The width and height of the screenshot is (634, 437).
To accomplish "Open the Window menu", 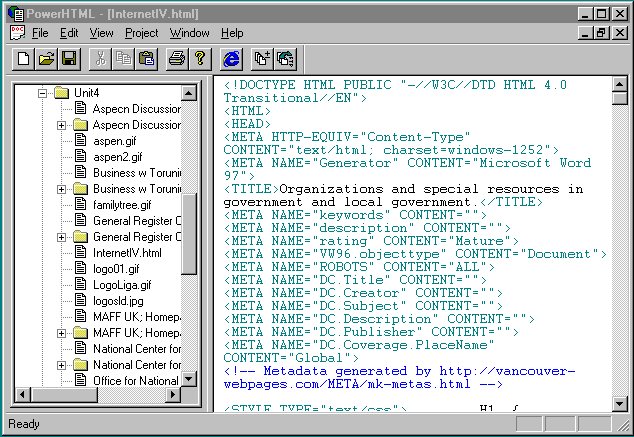I will pos(190,33).
